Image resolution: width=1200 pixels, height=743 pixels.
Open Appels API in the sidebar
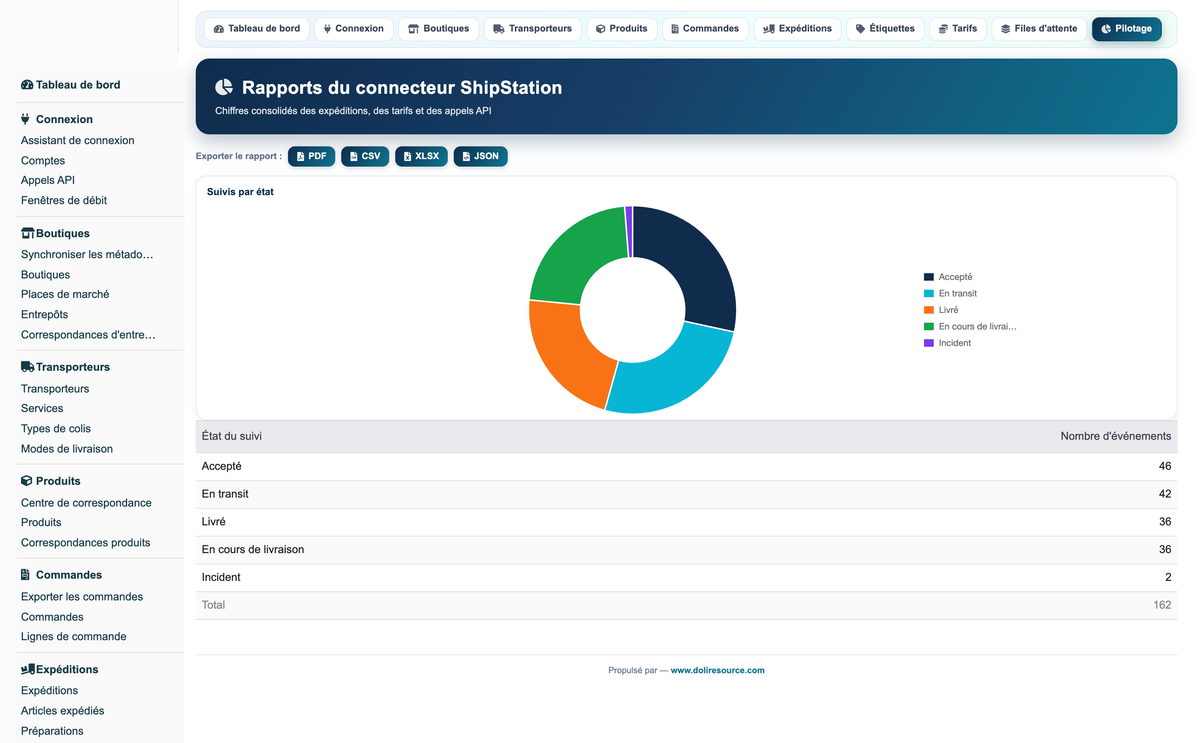pyautogui.click(x=48, y=181)
